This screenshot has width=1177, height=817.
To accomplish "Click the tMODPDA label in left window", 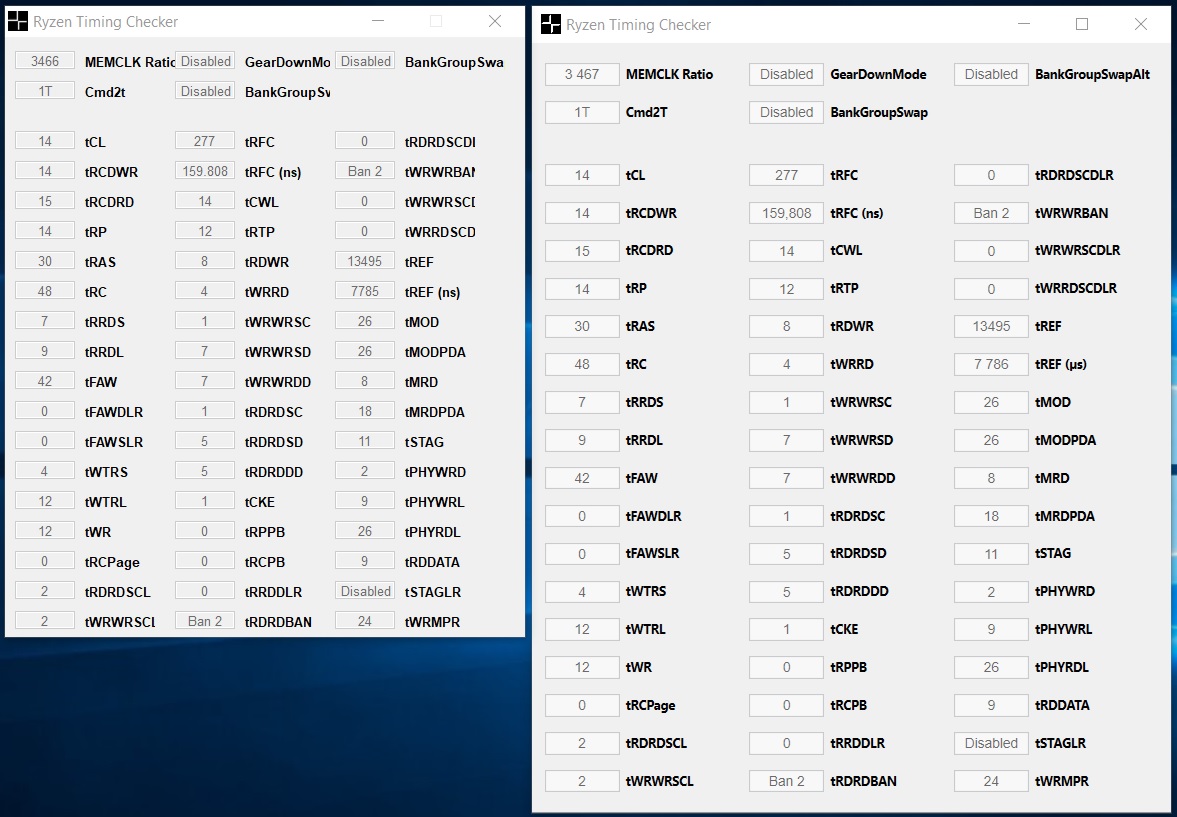I will (435, 352).
